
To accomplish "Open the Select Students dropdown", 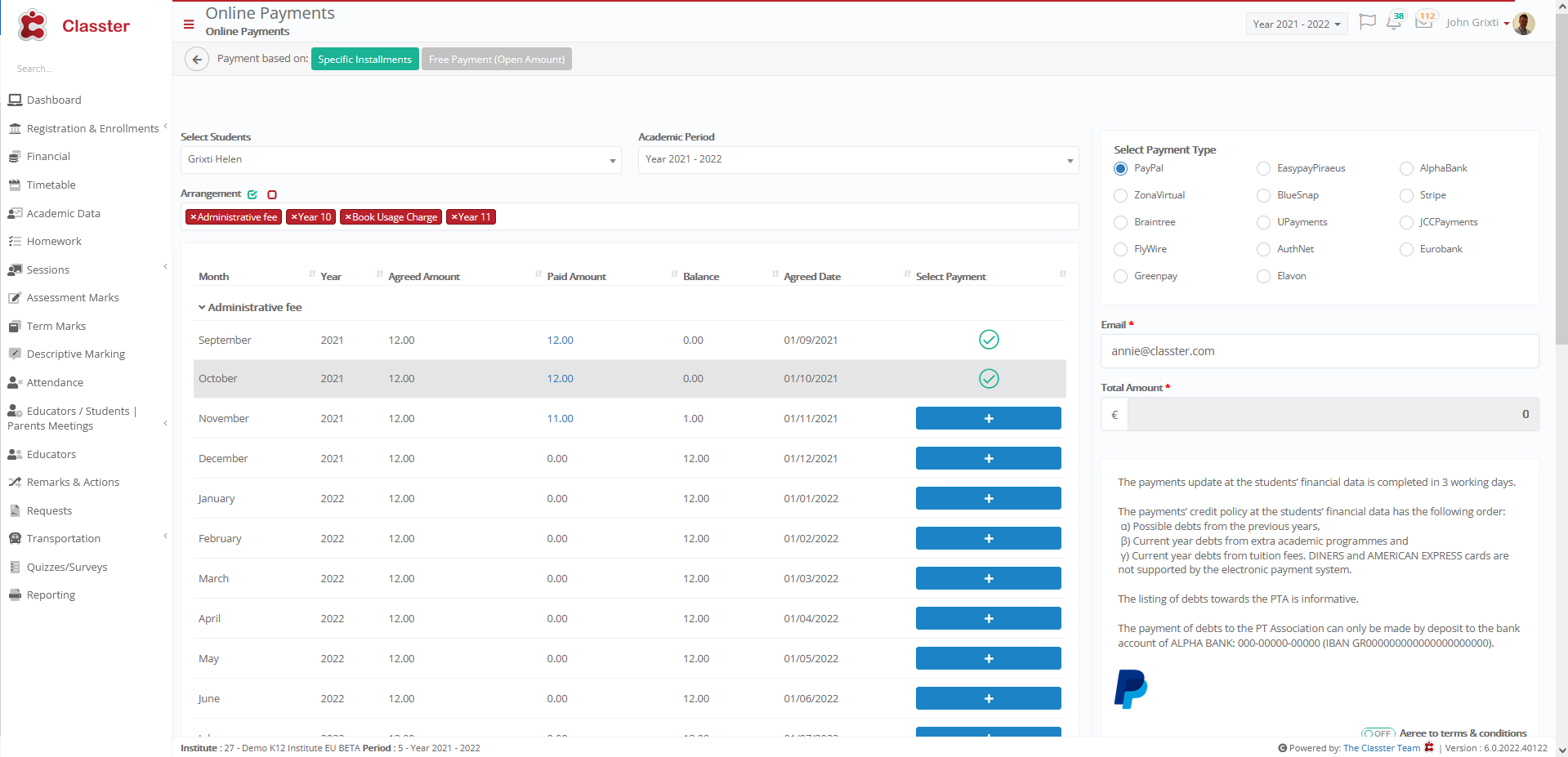I will tap(401, 160).
